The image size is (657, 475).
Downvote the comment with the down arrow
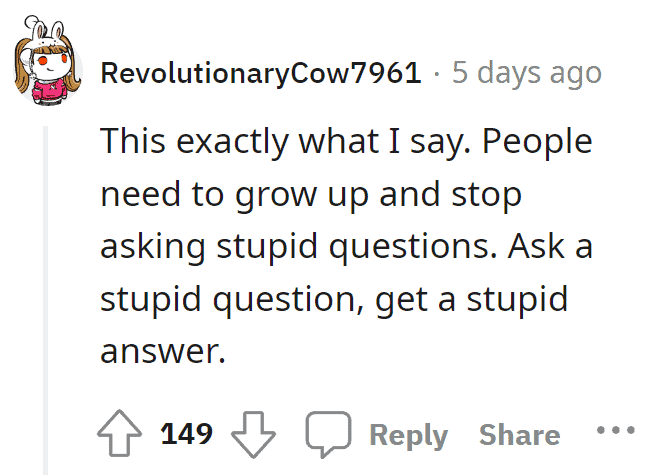253,434
